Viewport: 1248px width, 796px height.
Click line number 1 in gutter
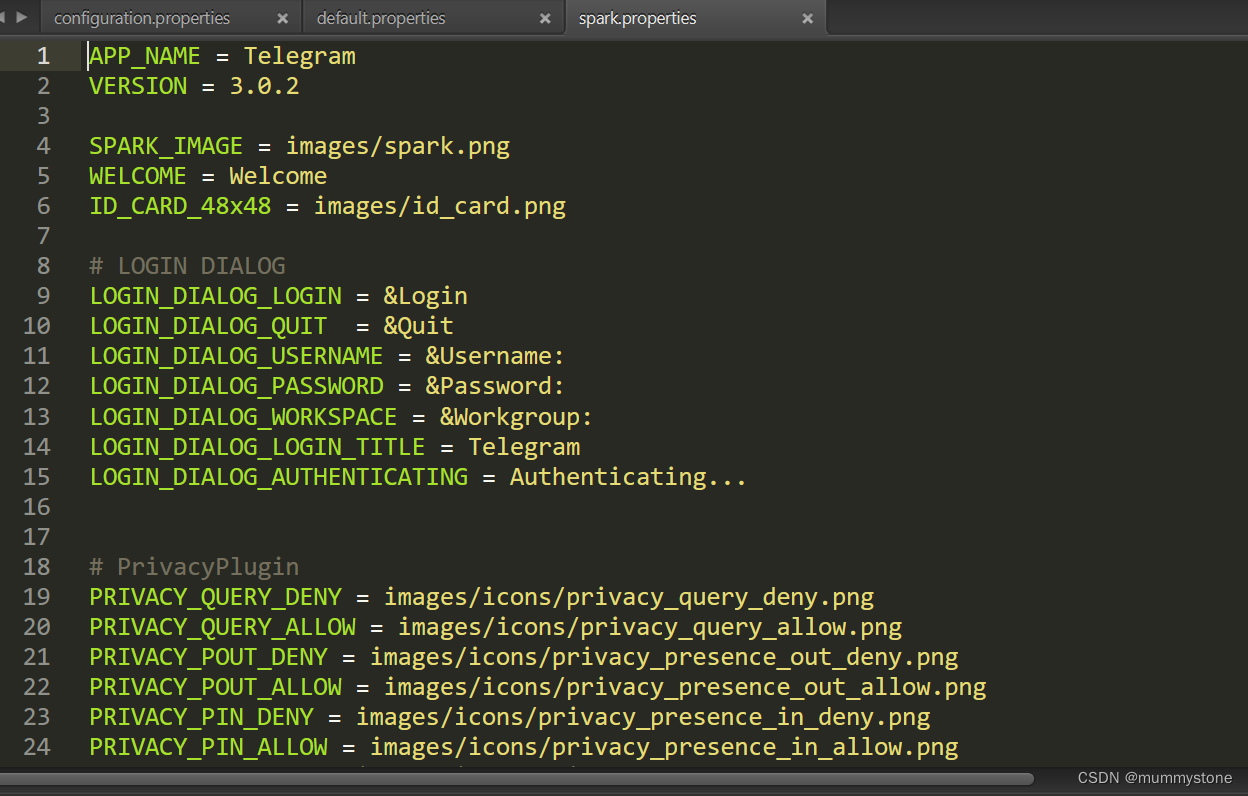43,56
